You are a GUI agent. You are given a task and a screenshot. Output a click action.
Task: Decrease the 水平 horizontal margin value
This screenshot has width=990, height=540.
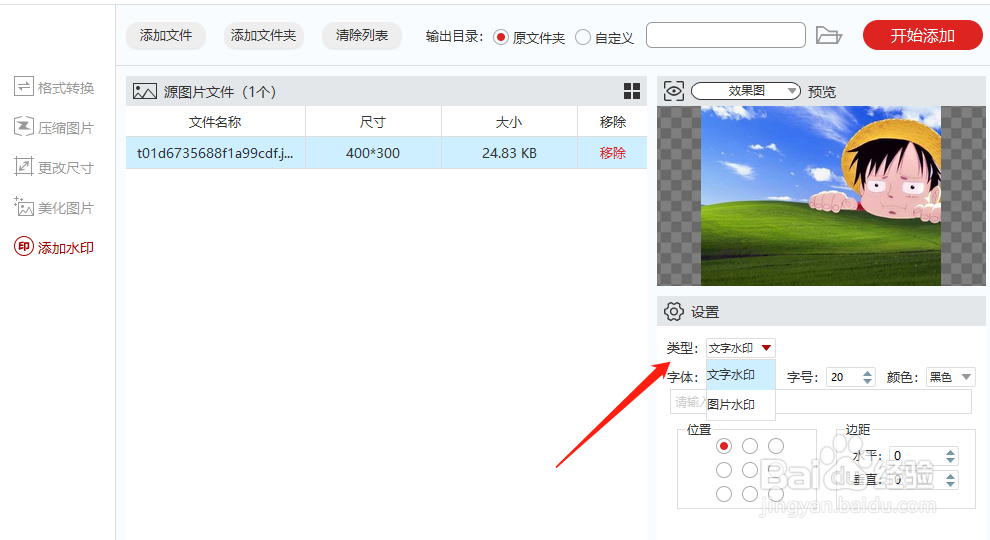click(951, 460)
